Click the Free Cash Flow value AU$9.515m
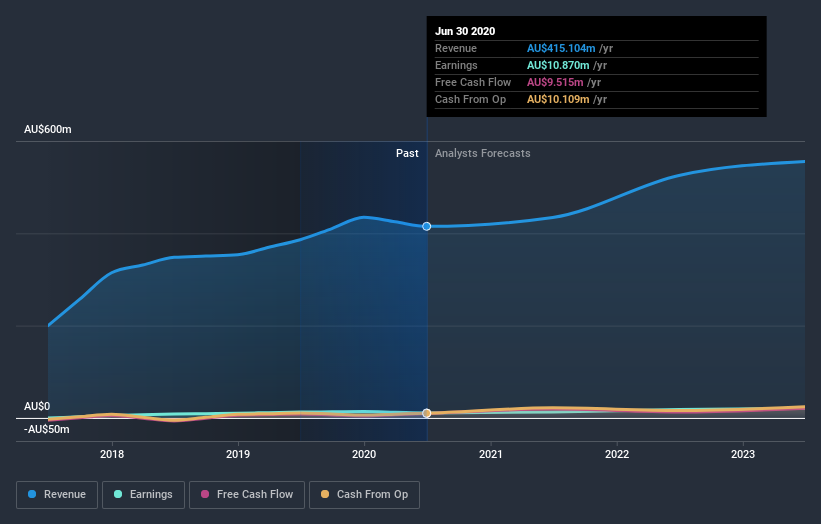Screen dimensions: 821x524 point(555,82)
